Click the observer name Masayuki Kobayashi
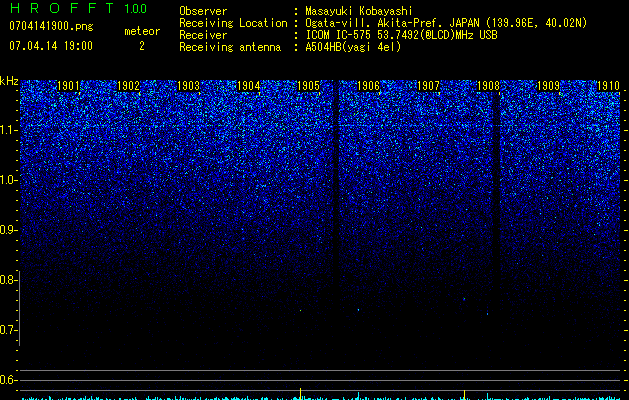The height and width of the screenshot is (400, 629). point(359,11)
